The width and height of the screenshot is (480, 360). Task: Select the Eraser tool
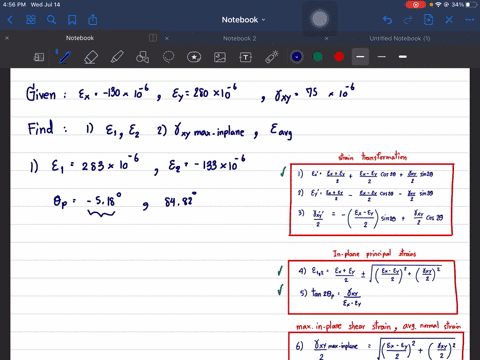pyautogui.click(x=91, y=57)
